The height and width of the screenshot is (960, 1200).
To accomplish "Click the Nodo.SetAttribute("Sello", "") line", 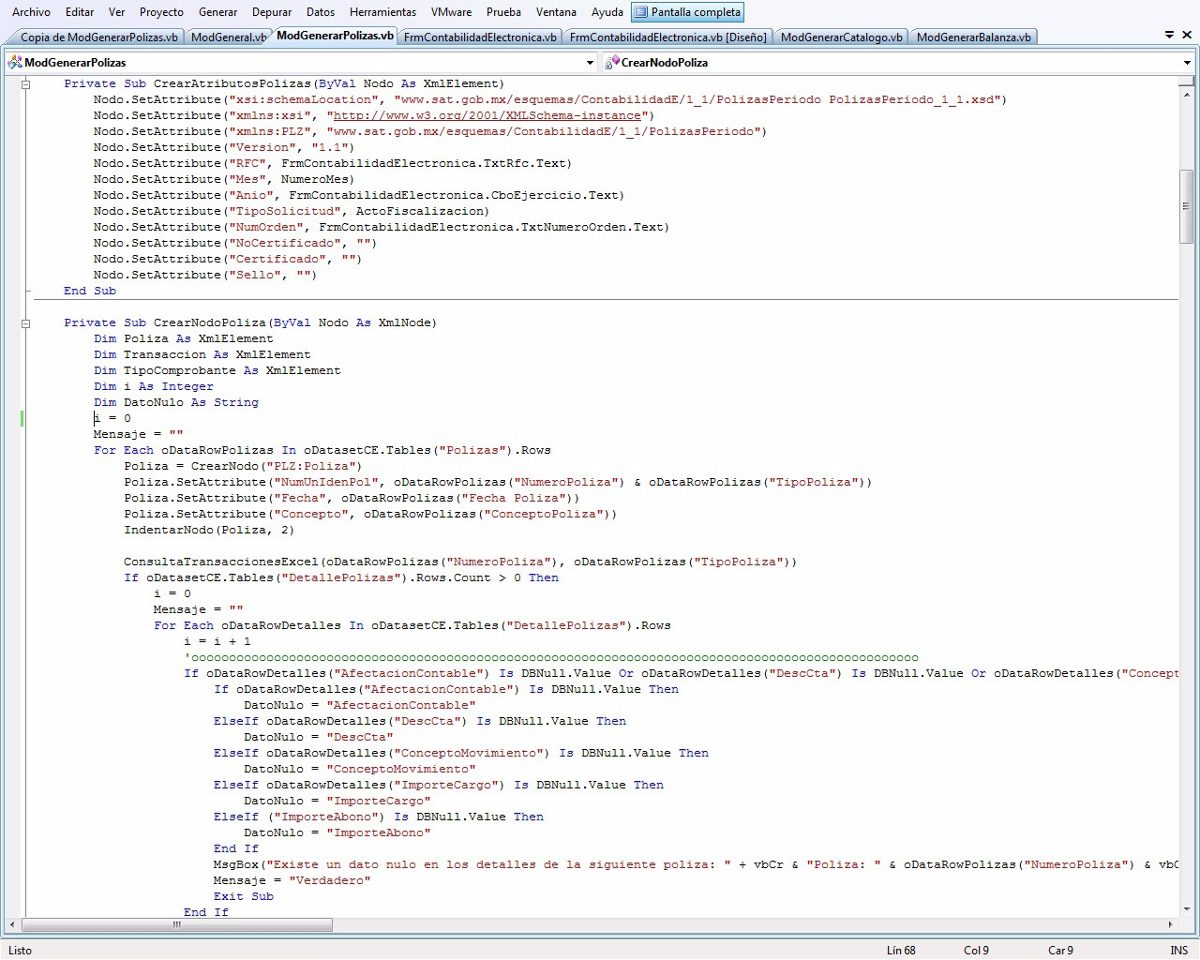I will (x=205, y=275).
